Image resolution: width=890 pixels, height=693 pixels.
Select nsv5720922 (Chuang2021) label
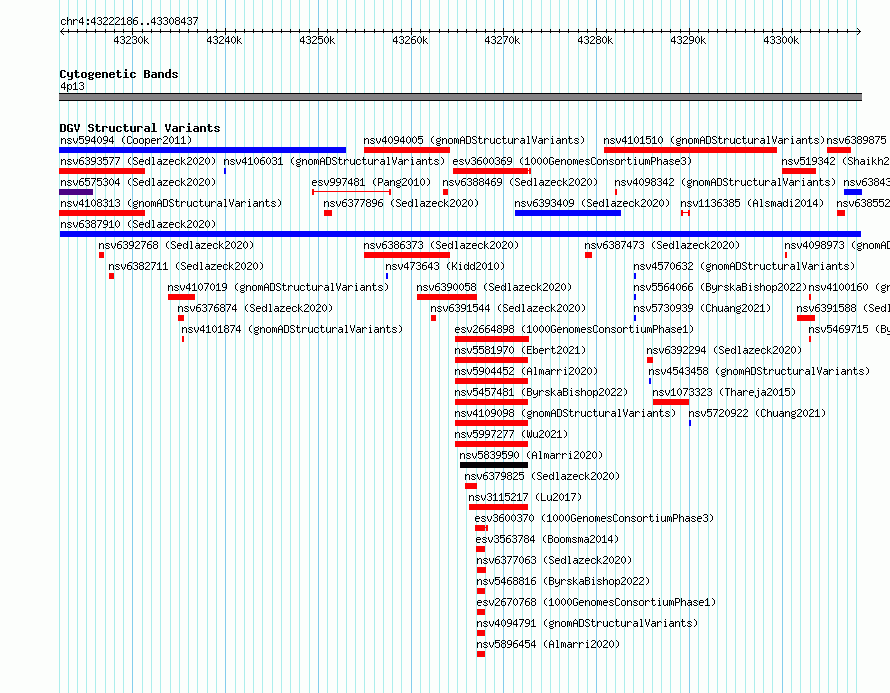[x=757, y=413]
